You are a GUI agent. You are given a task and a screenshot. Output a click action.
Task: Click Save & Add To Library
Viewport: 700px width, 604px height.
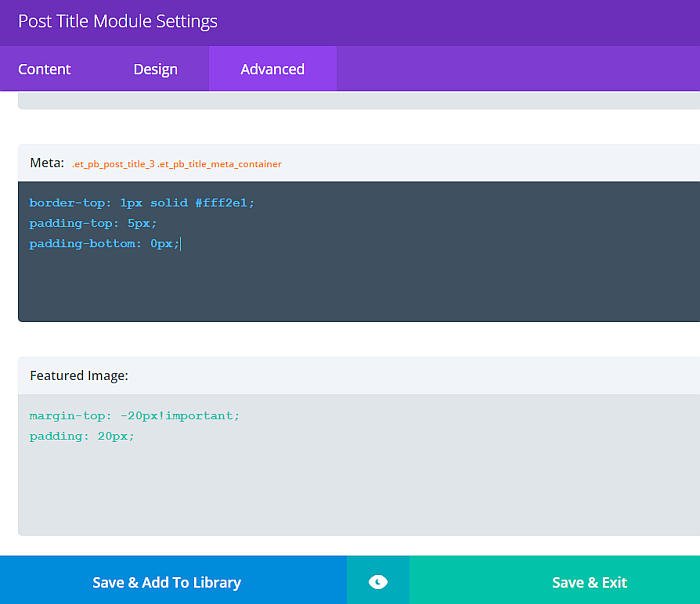[167, 582]
